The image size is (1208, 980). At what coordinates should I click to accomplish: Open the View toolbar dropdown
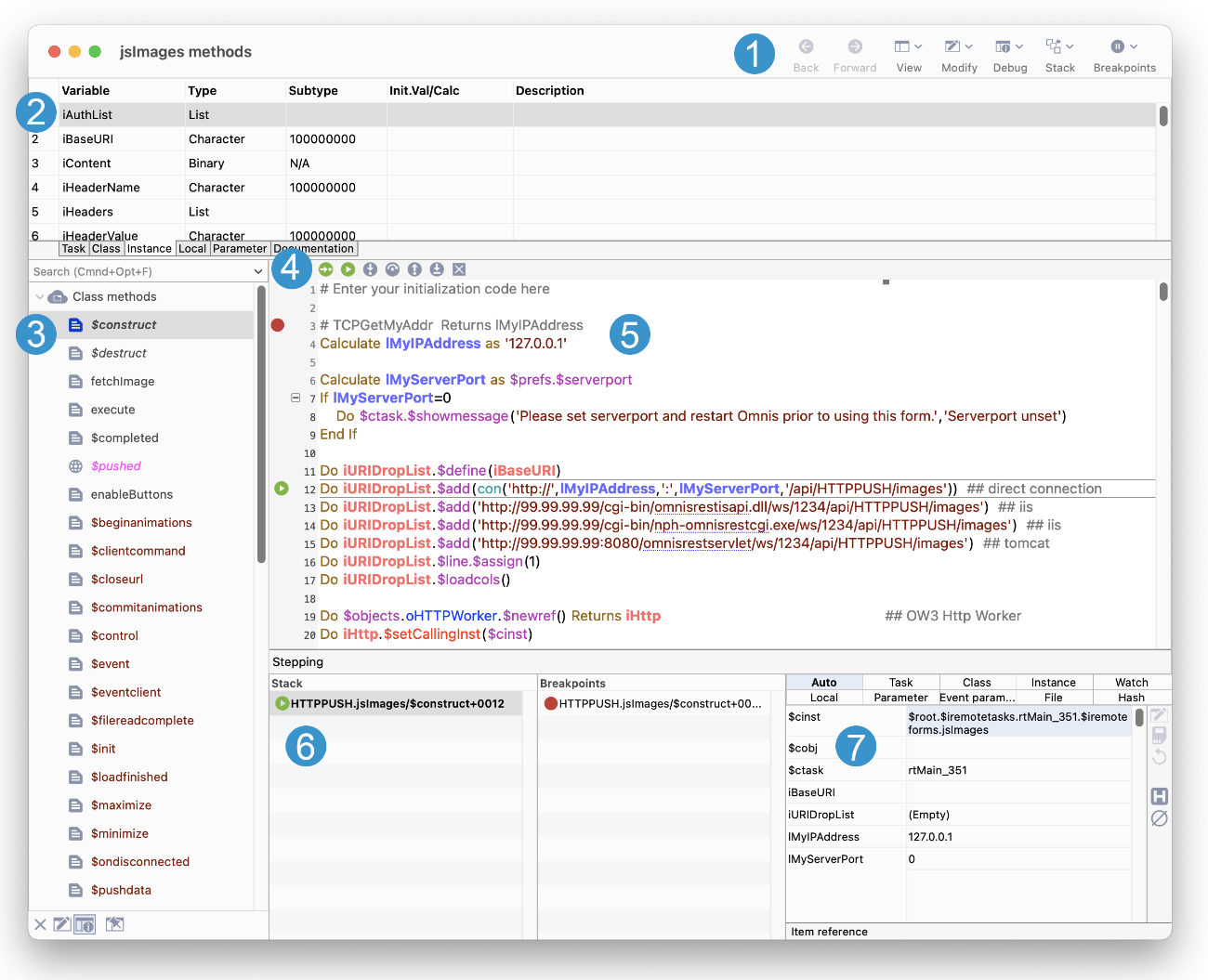click(909, 55)
